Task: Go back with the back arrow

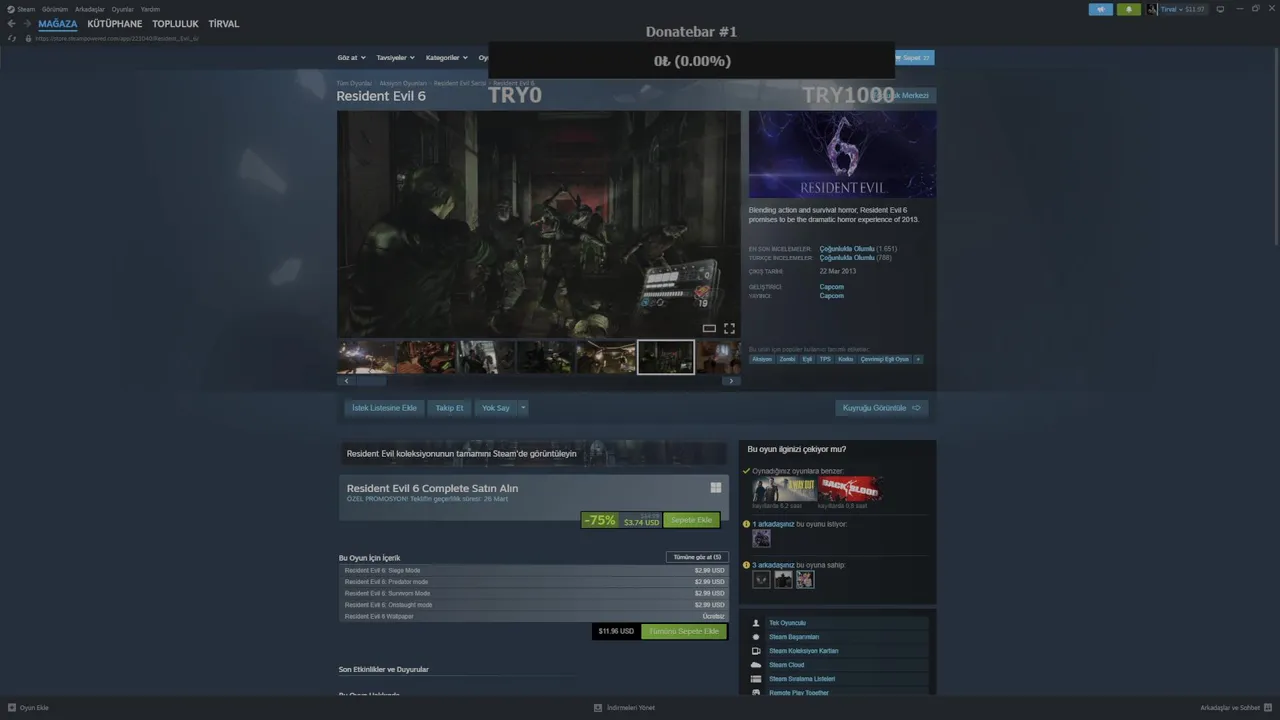Action: coord(12,24)
